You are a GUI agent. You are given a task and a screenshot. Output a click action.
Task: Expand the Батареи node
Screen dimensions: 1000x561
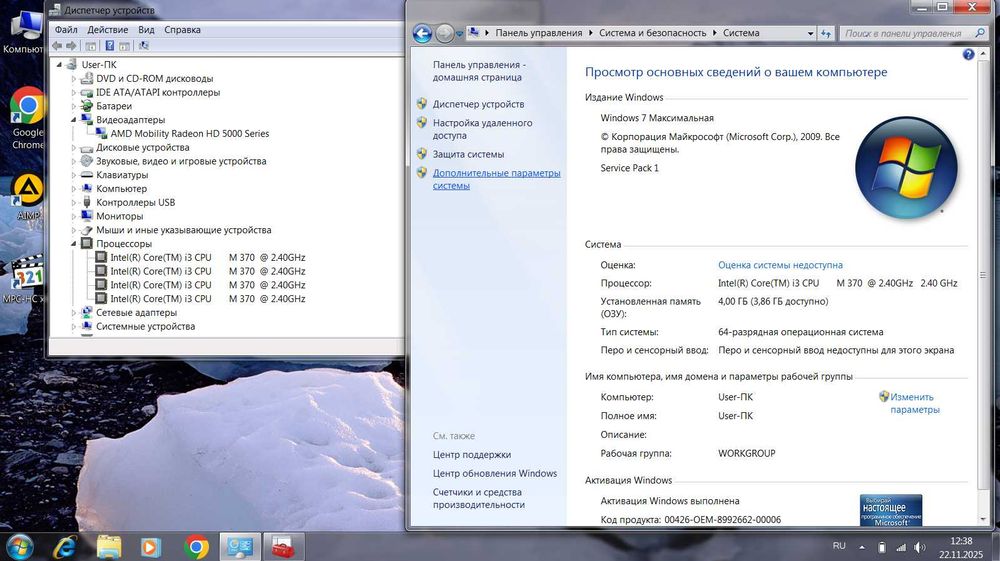[x=73, y=106]
